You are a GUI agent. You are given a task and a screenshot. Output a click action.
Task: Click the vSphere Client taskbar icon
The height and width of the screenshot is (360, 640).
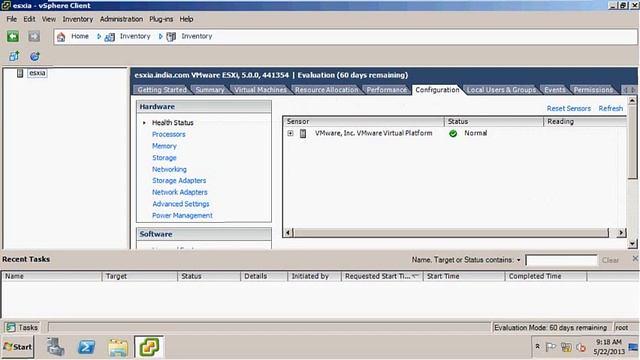click(149, 347)
